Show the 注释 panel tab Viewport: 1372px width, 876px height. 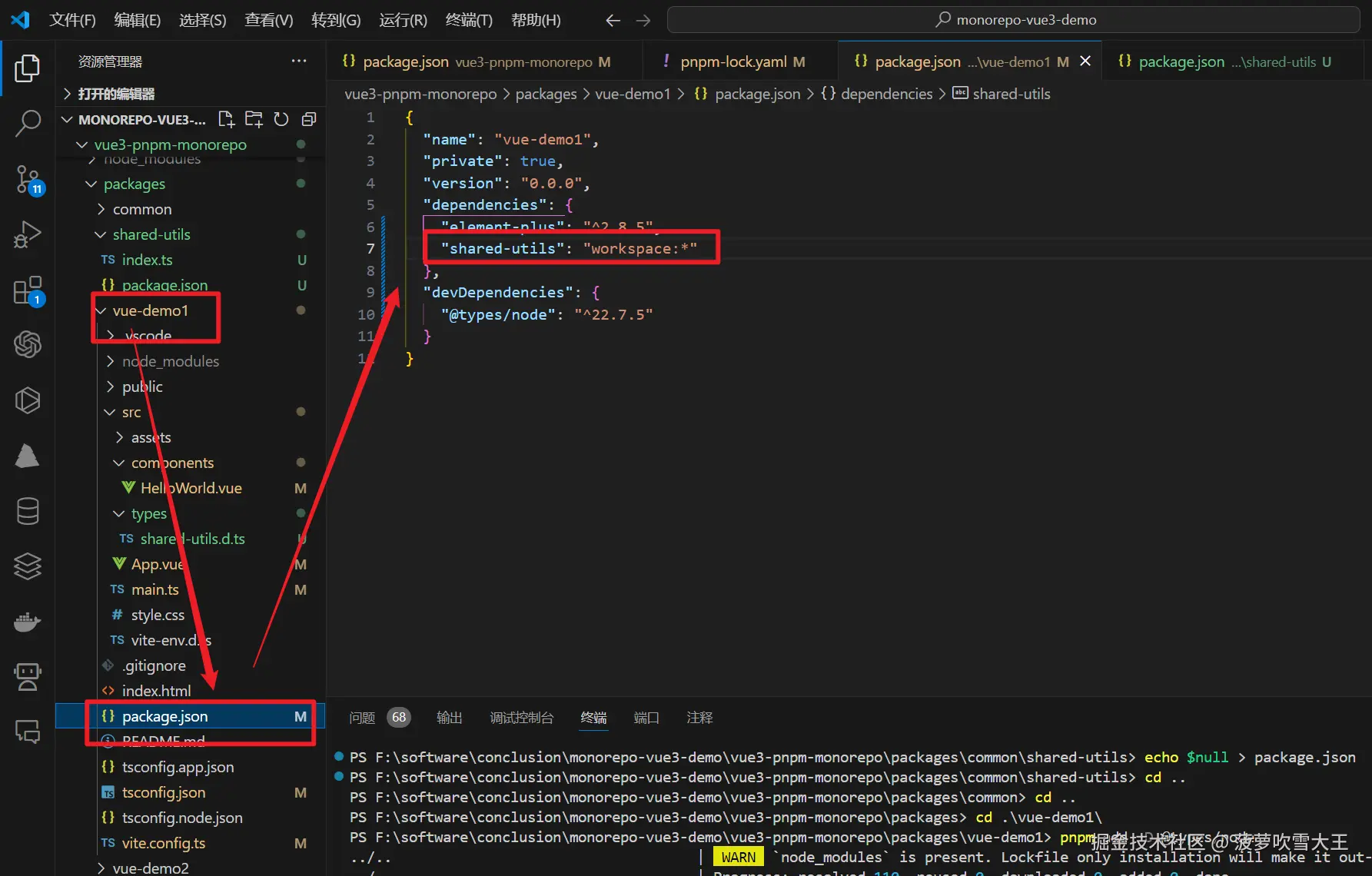(699, 718)
